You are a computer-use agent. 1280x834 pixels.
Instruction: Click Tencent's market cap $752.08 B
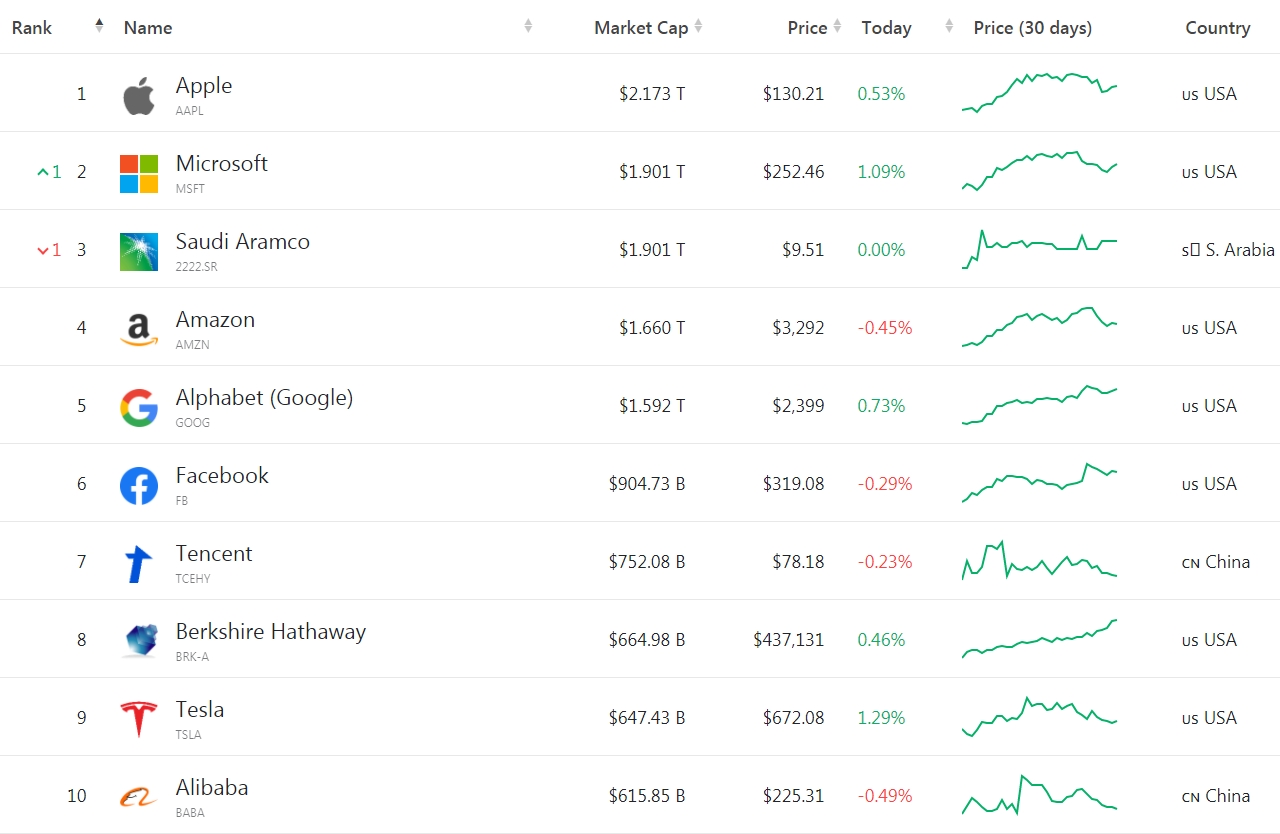coord(647,562)
